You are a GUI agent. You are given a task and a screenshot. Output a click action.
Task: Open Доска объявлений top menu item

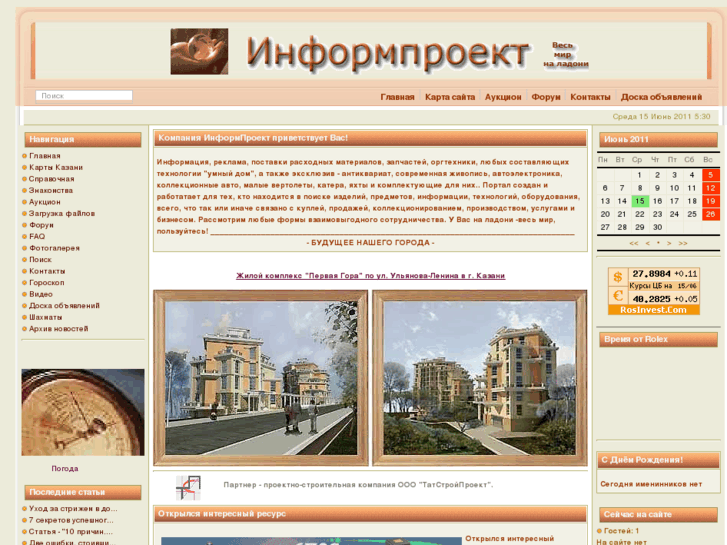(x=661, y=97)
